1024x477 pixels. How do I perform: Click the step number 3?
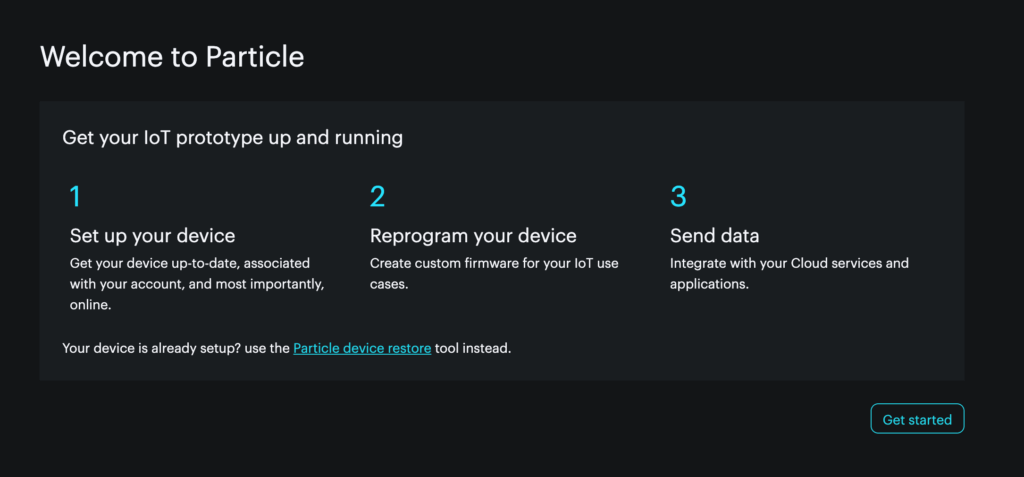(x=678, y=197)
